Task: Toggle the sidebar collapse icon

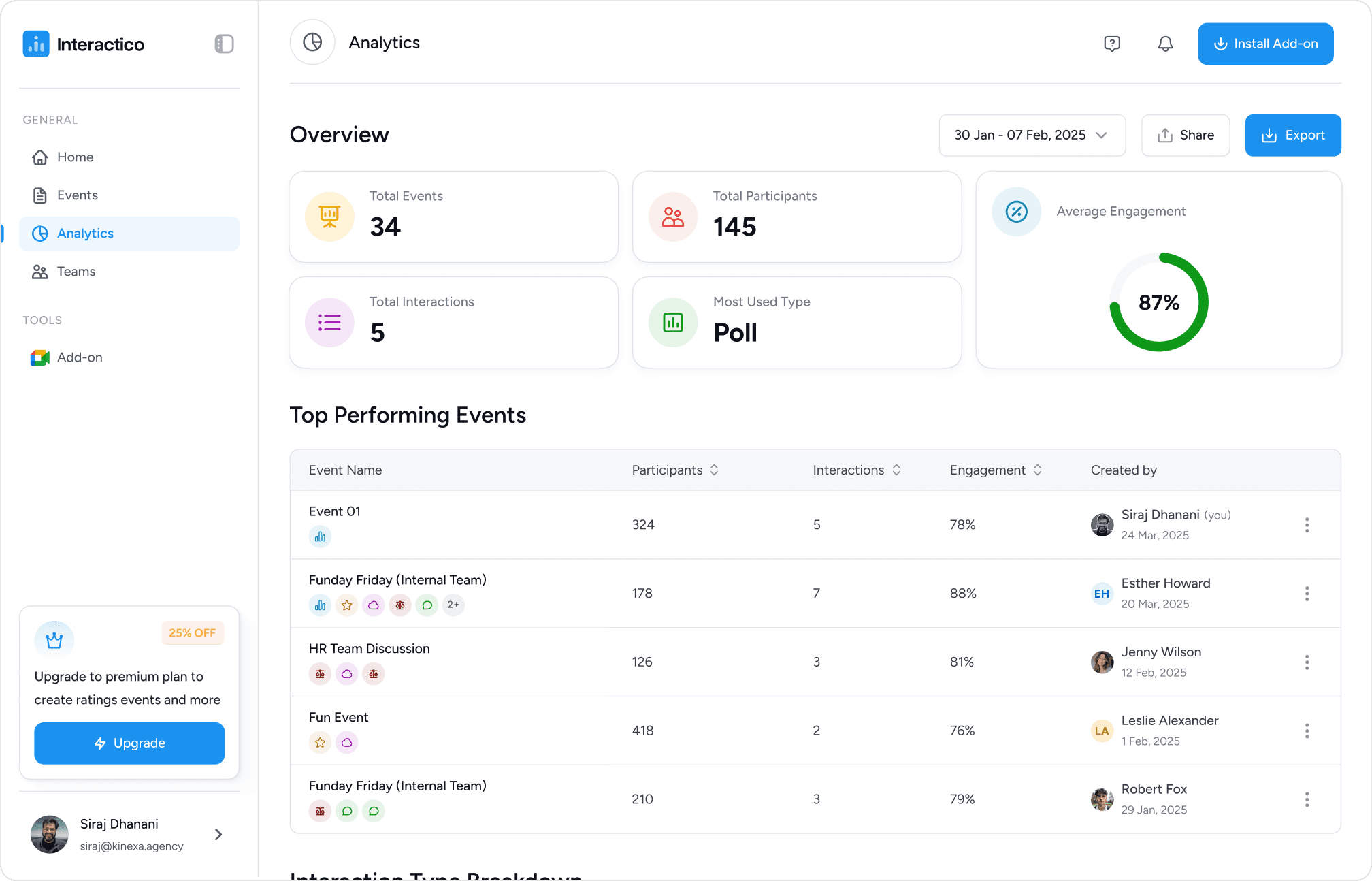Action: click(x=224, y=44)
